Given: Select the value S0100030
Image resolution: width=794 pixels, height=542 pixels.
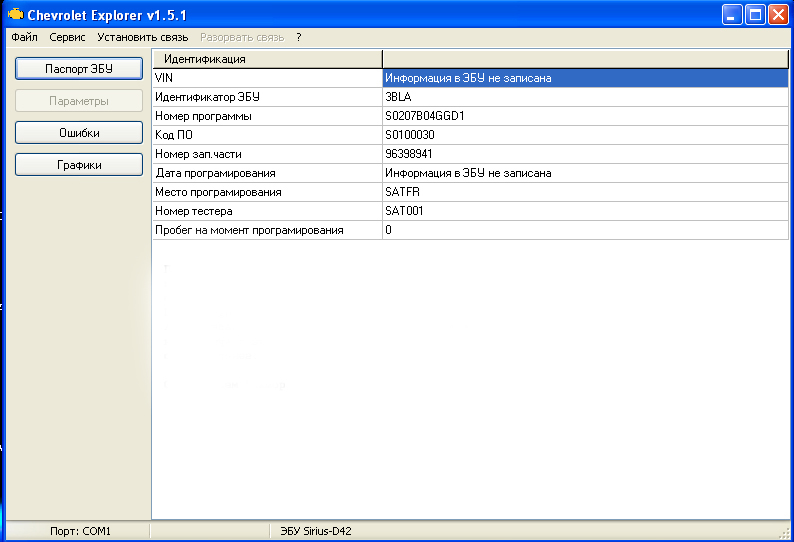Looking at the screenshot, I should [585, 135].
